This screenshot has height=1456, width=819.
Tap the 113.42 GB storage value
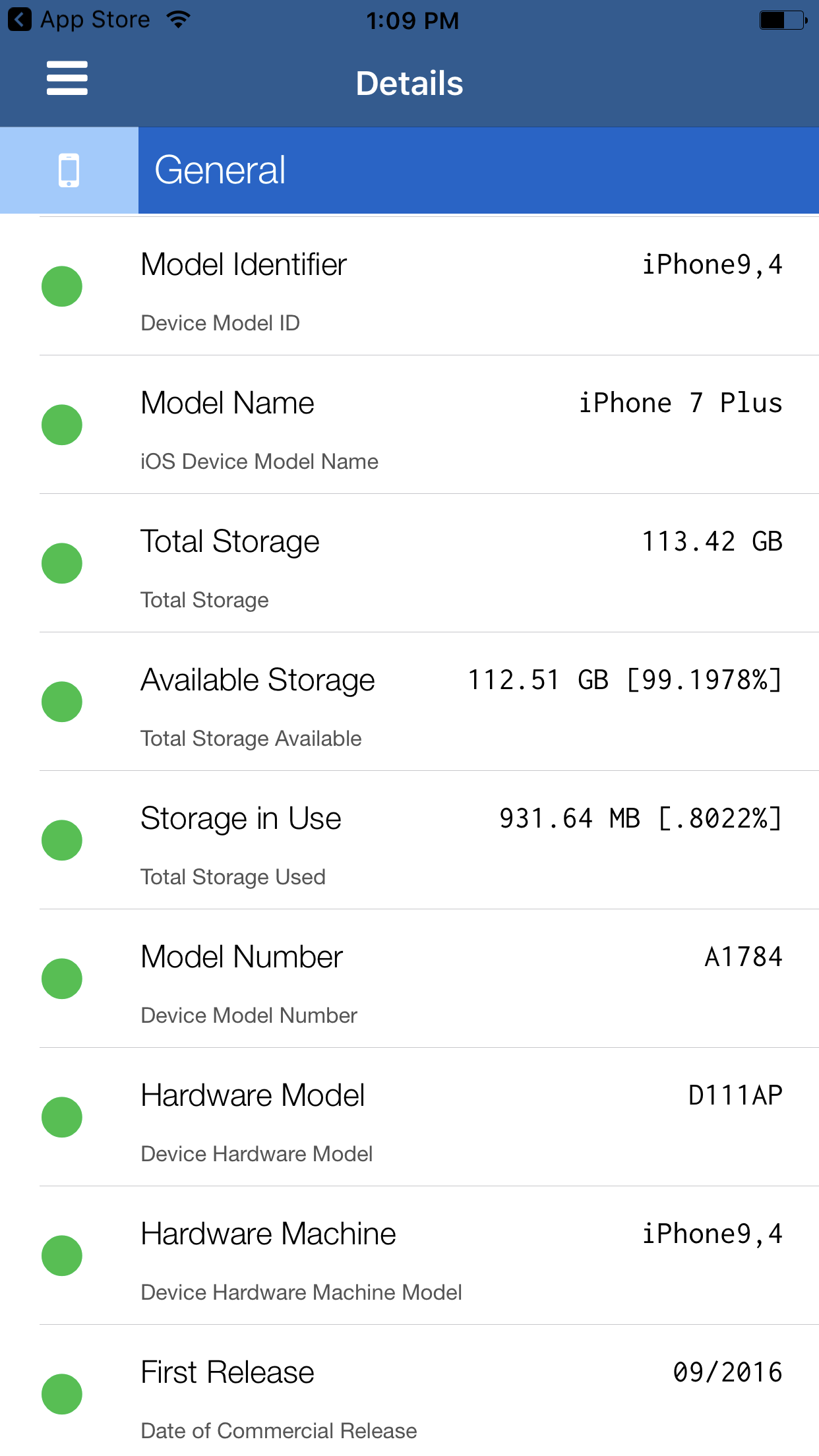[x=712, y=541]
